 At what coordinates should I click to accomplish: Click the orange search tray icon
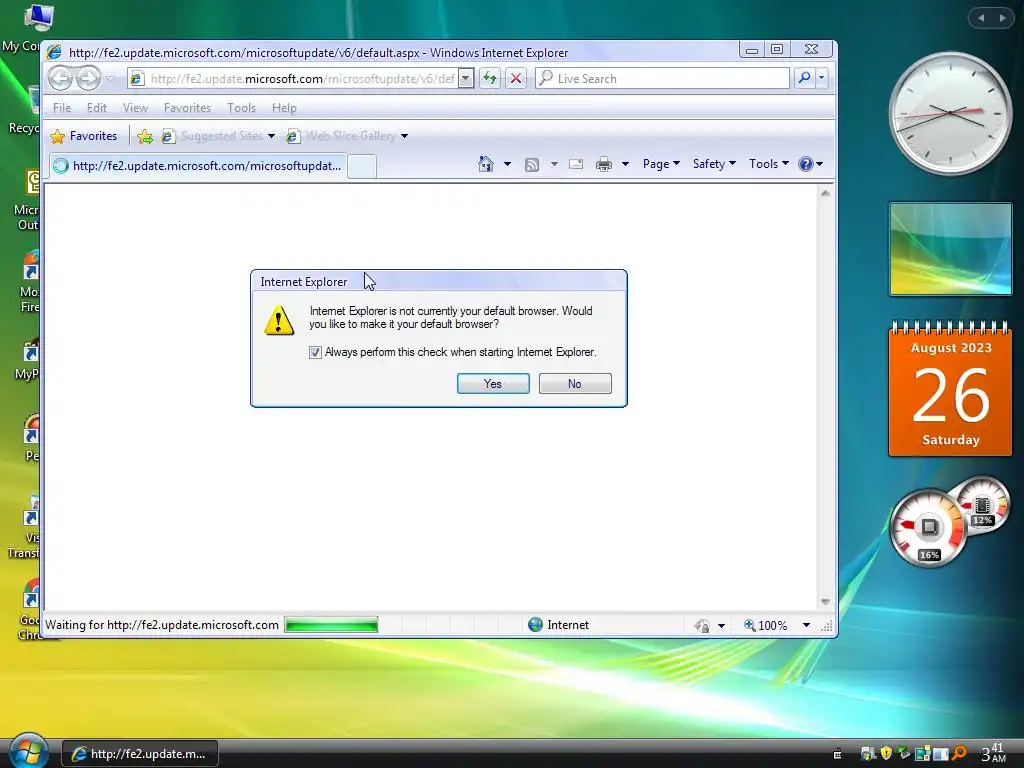click(x=959, y=753)
